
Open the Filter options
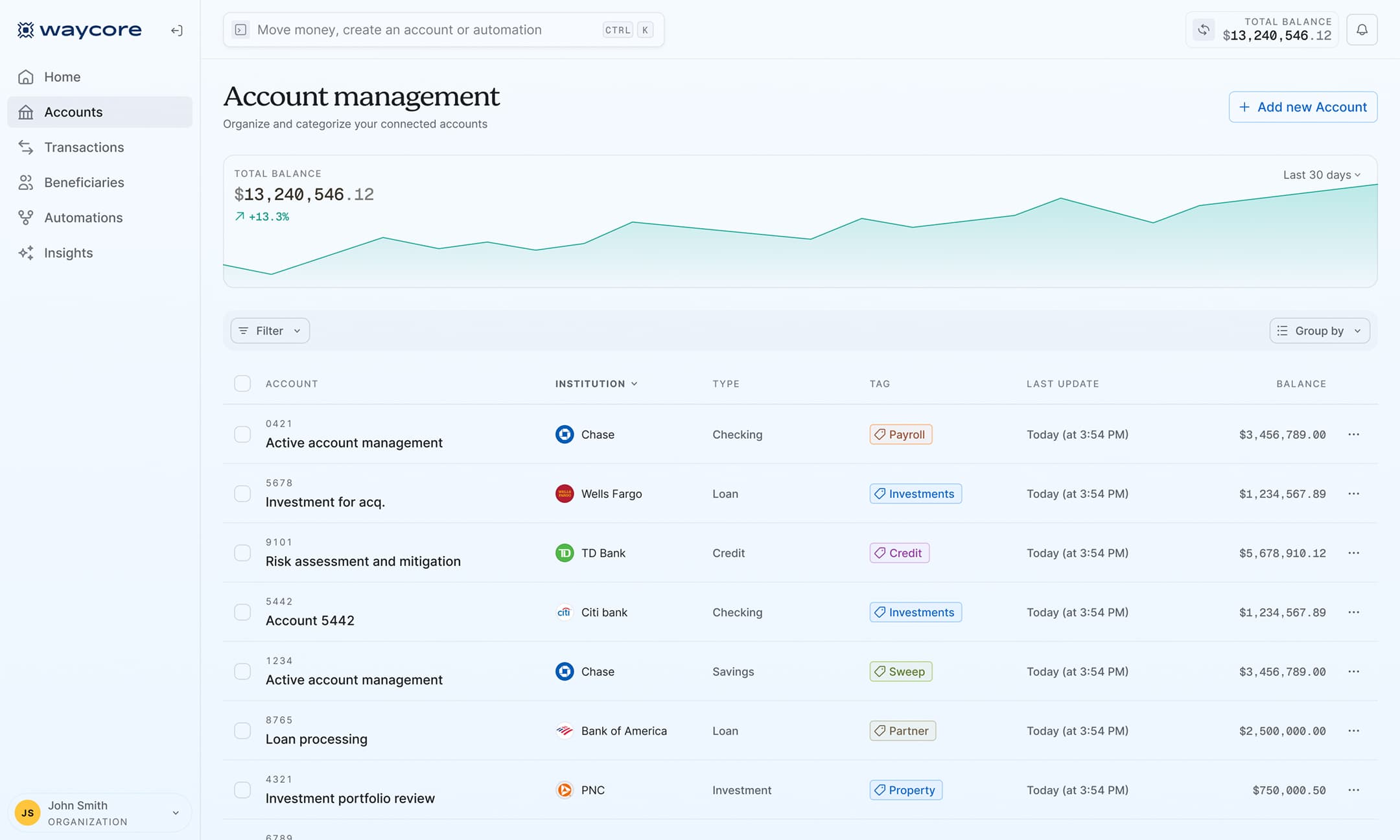tap(269, 331)
